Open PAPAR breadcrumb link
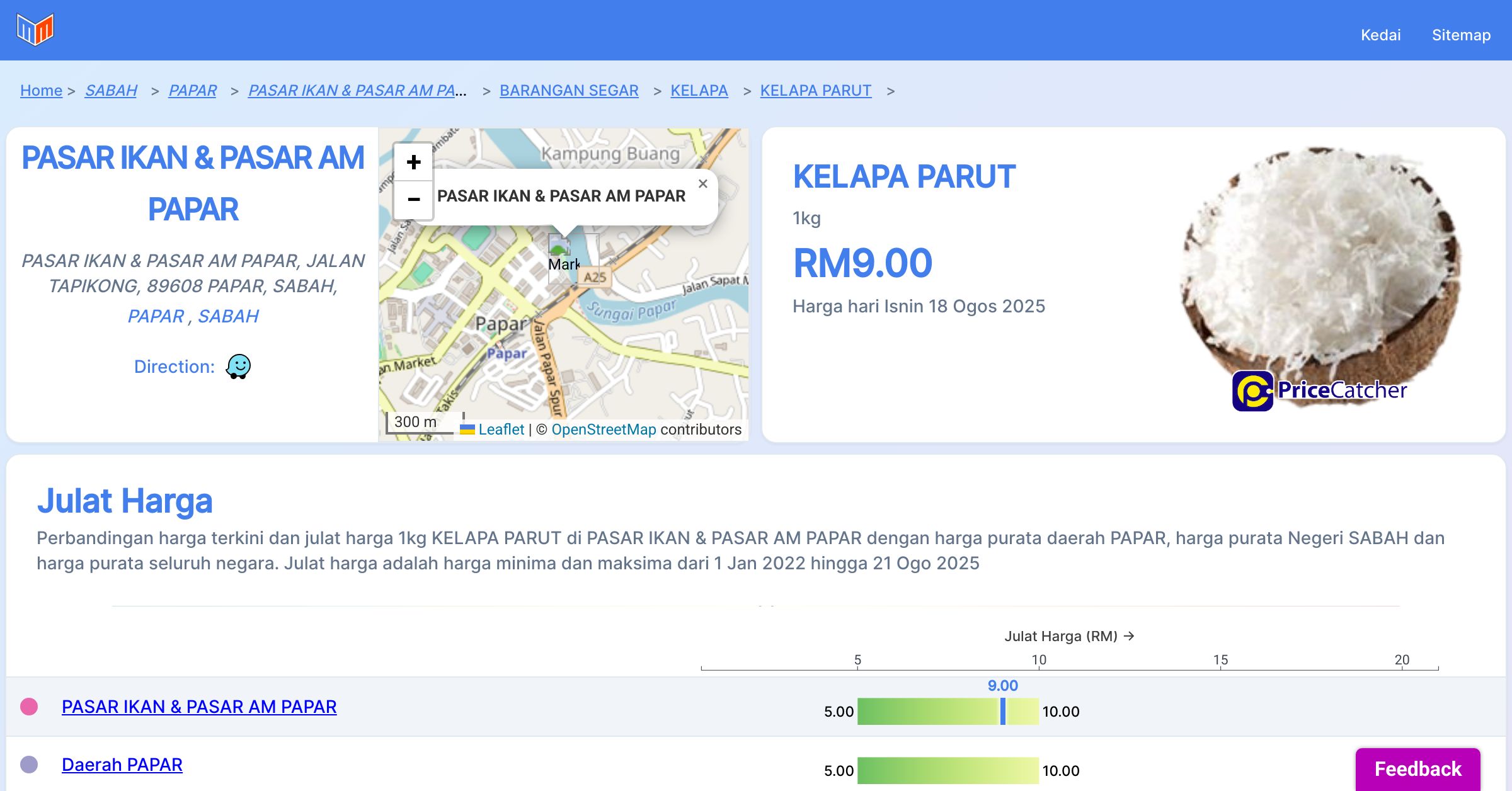1512x791 pixels. pyautogui.click(x=192, y=91)
